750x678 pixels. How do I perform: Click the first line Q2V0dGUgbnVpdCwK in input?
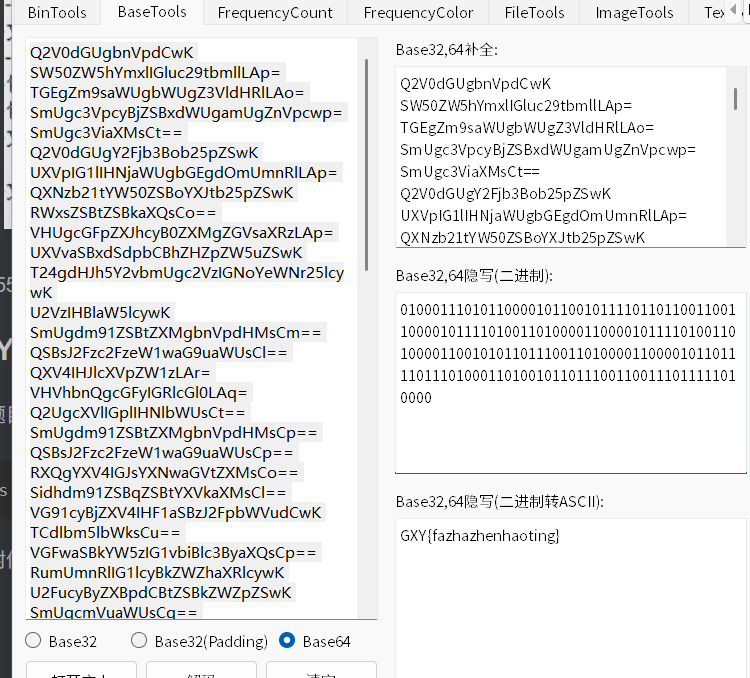(112, 52)
